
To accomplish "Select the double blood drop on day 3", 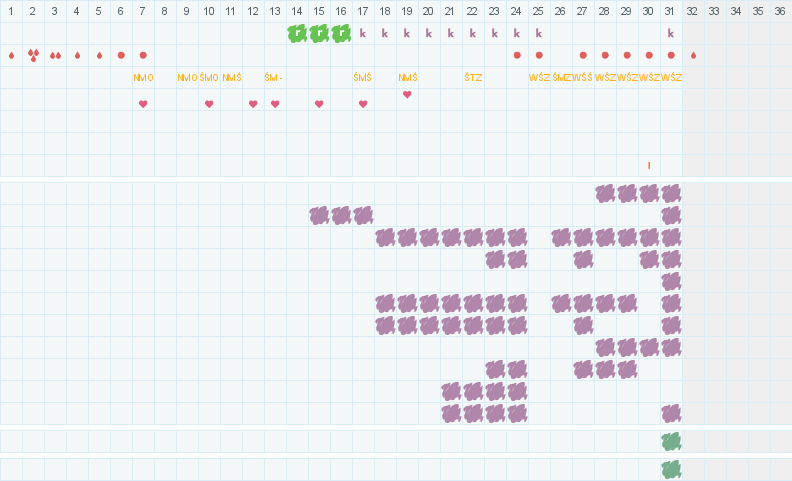I will (x=55, y=55).
